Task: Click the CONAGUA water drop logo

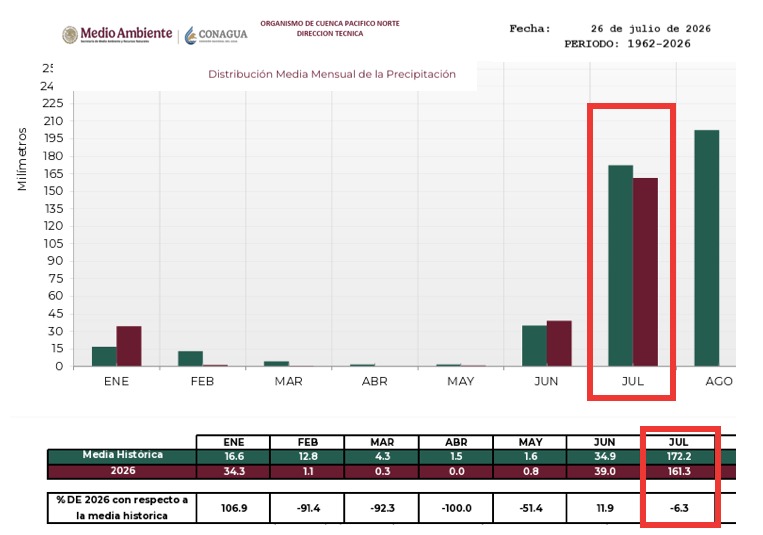Action: coord(190,35)
